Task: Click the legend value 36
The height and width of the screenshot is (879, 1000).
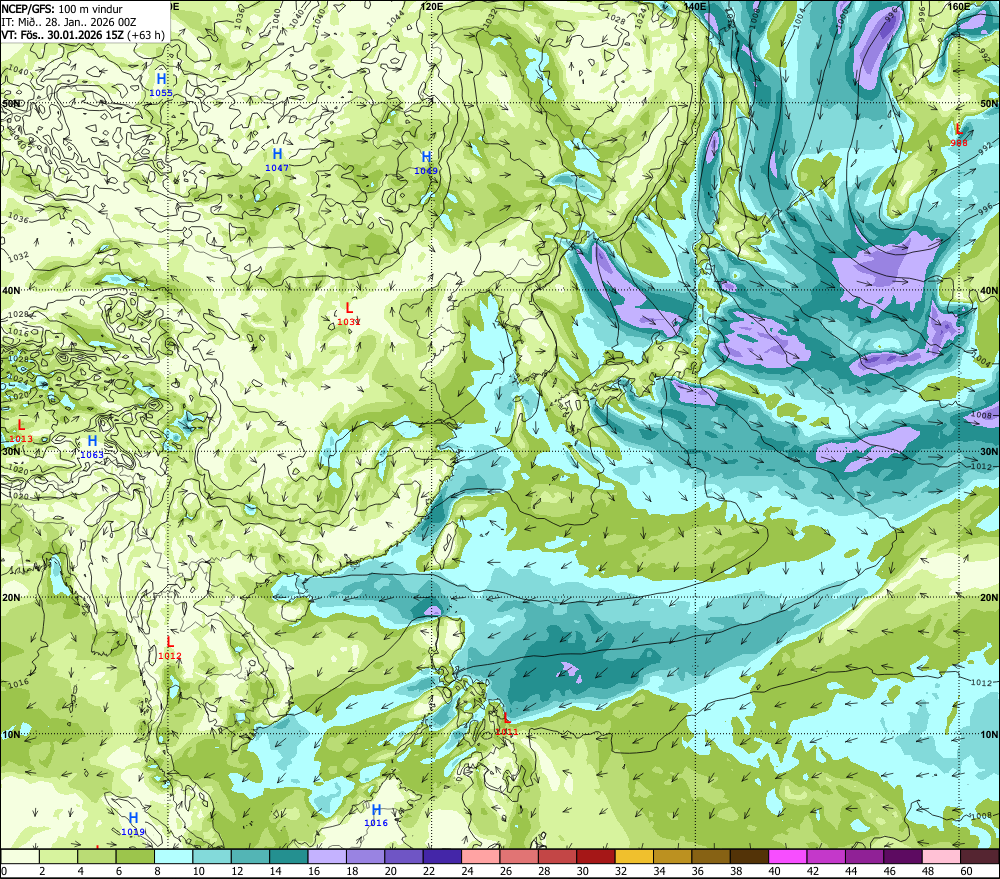Action: tap(698, 871)
